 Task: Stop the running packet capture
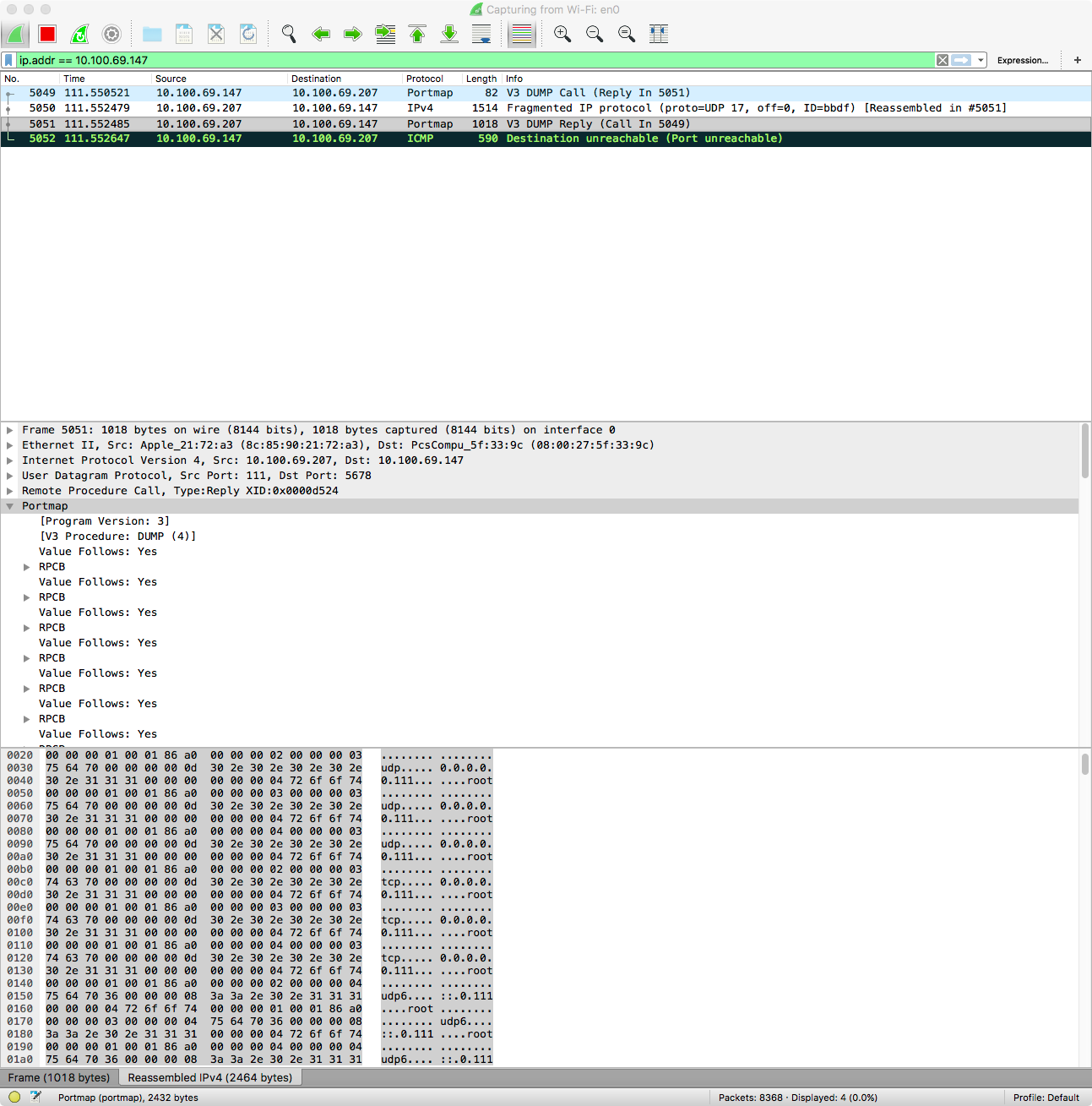pyautogui.click(x=47, y=35)
